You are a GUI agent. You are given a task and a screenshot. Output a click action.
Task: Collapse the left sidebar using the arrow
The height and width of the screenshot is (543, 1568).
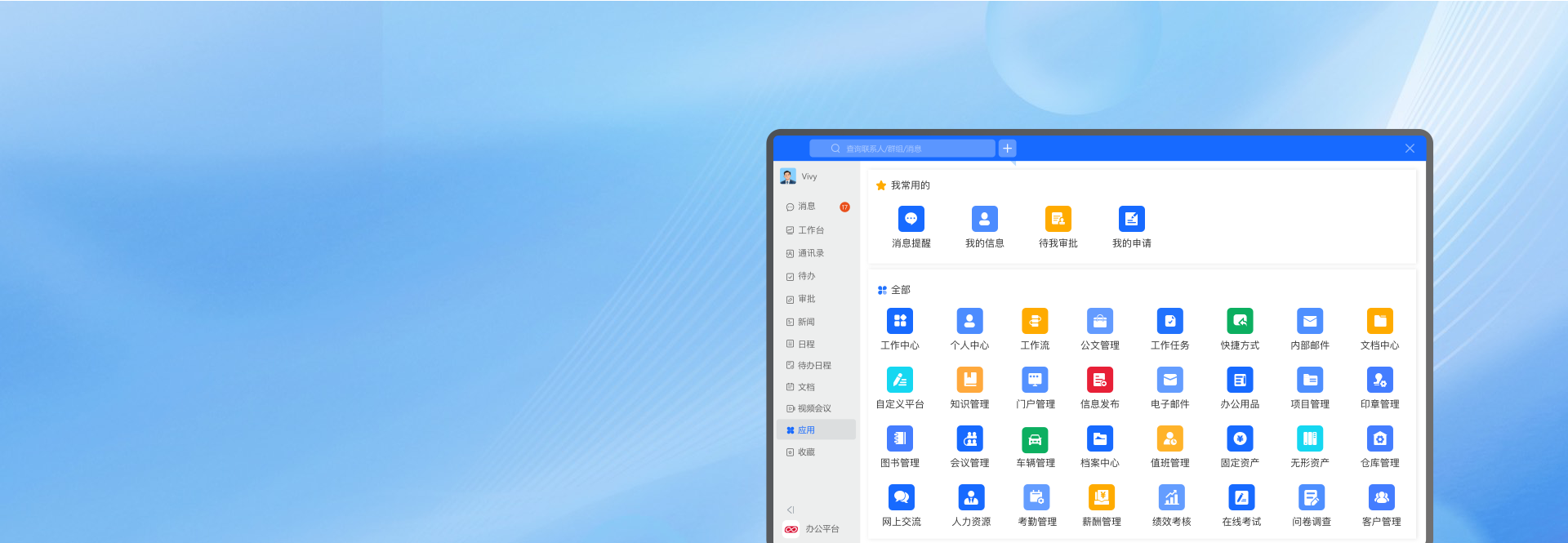(791, 510)
